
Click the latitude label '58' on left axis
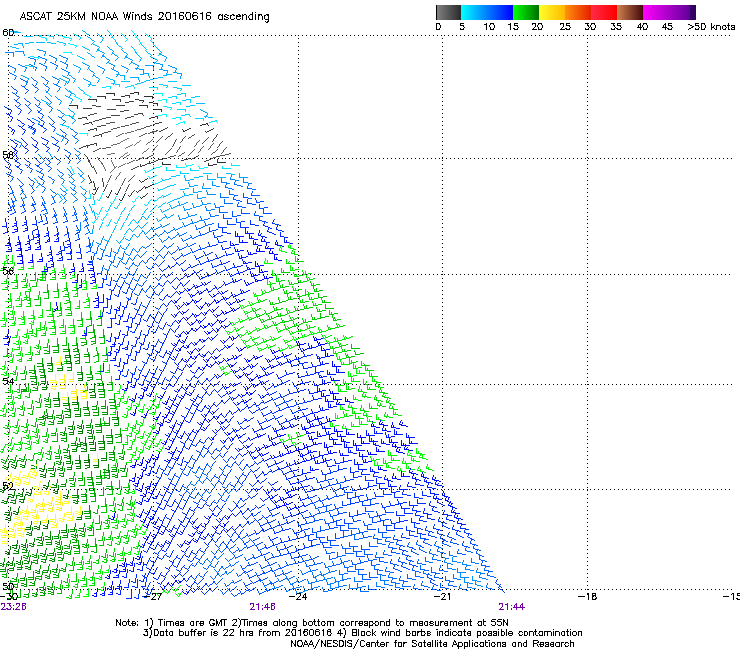(x=8, y=155)
